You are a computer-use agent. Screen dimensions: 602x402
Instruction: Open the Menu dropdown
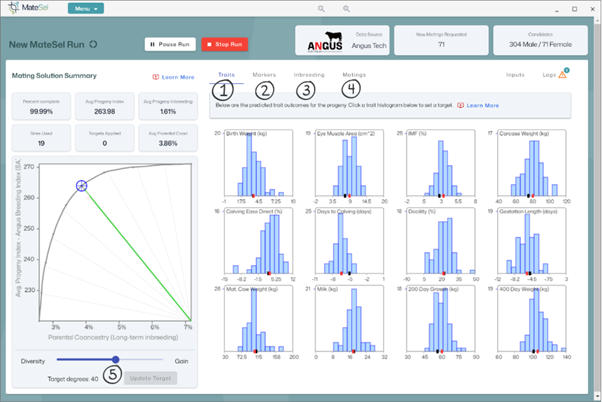(x=85, y=8)
